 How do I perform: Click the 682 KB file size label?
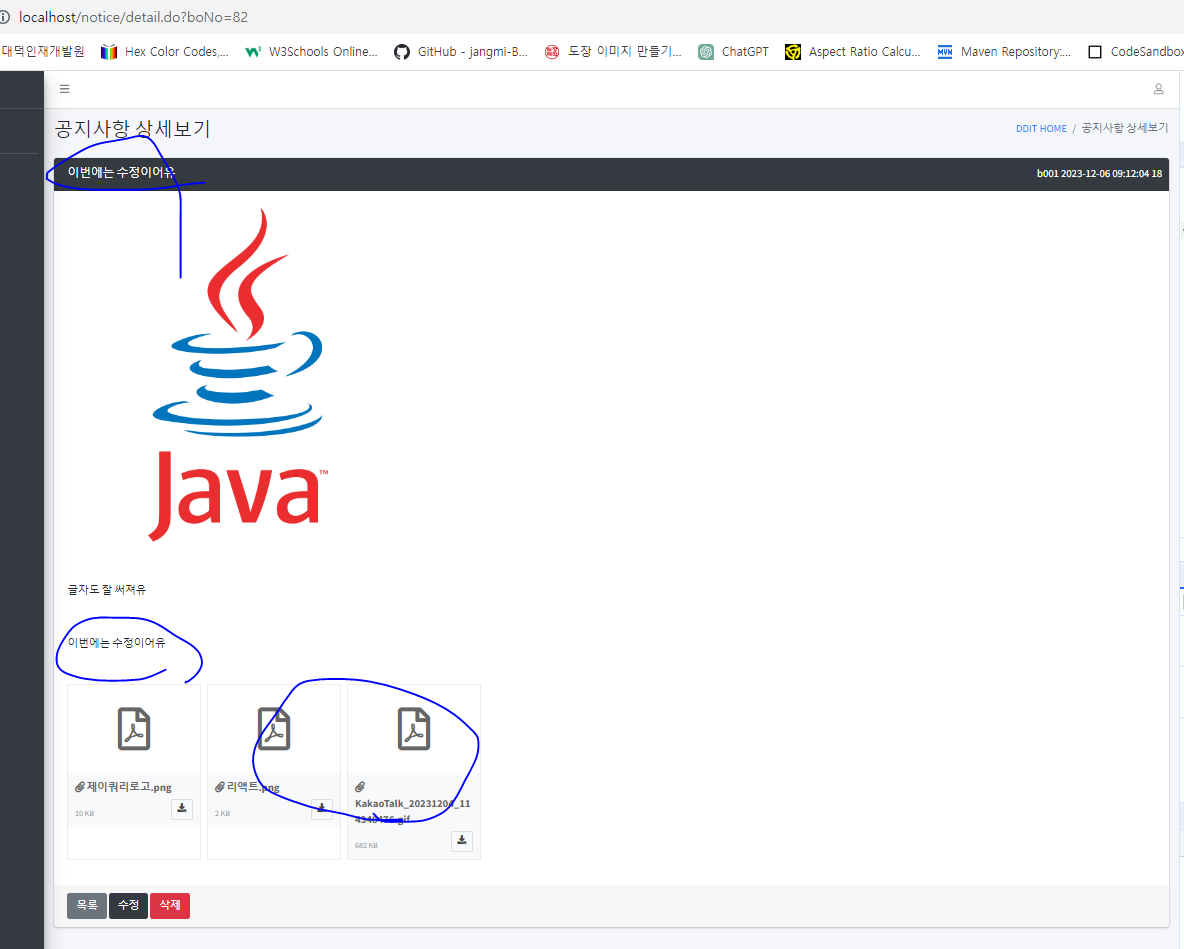click(366, 845)
